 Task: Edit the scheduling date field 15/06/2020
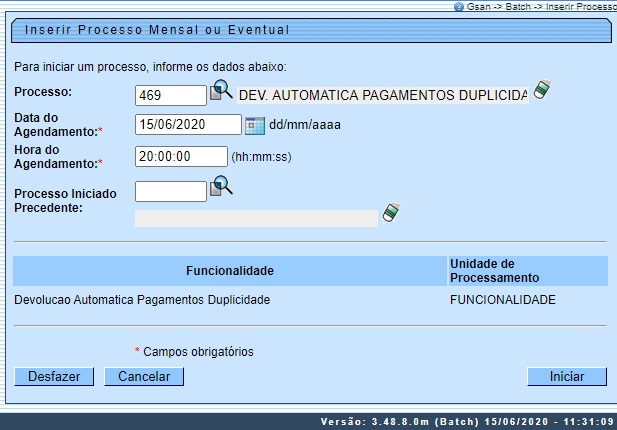[188, 124]
